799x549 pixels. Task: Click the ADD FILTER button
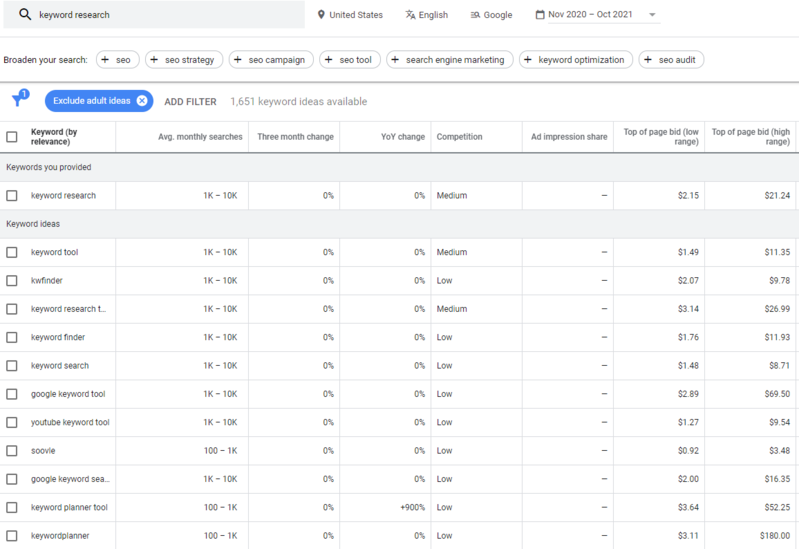(x=190, y=101)
